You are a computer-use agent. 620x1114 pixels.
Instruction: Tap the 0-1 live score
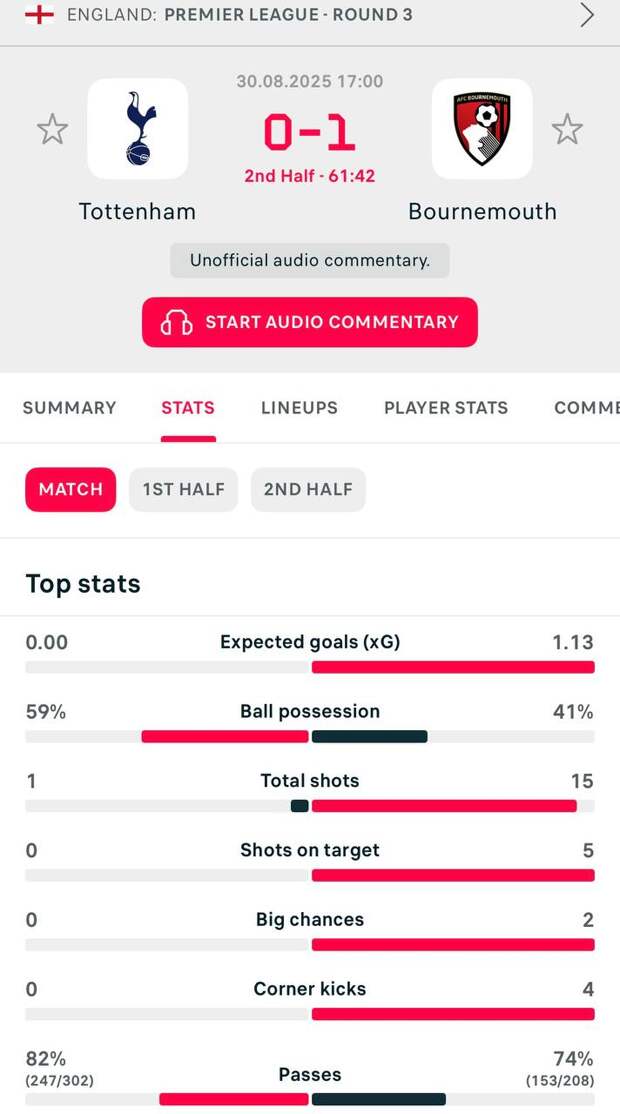click(x=310, y=133)
